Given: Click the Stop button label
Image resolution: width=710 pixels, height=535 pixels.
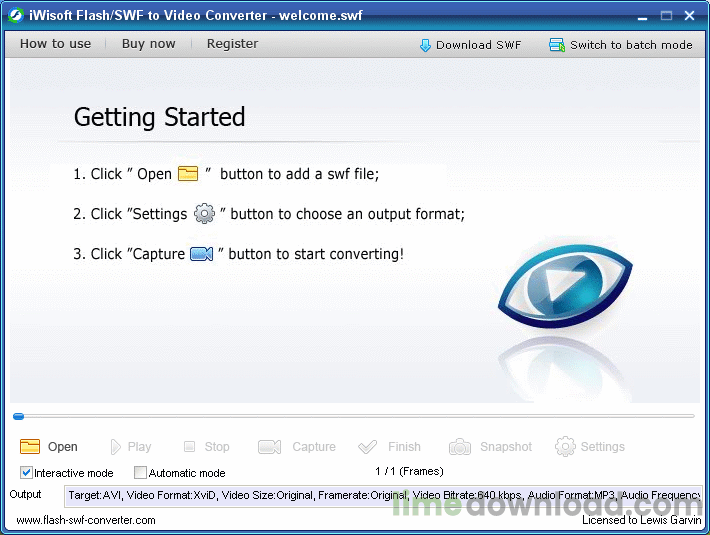Looking at the screenshot, I should click(217, 447).
